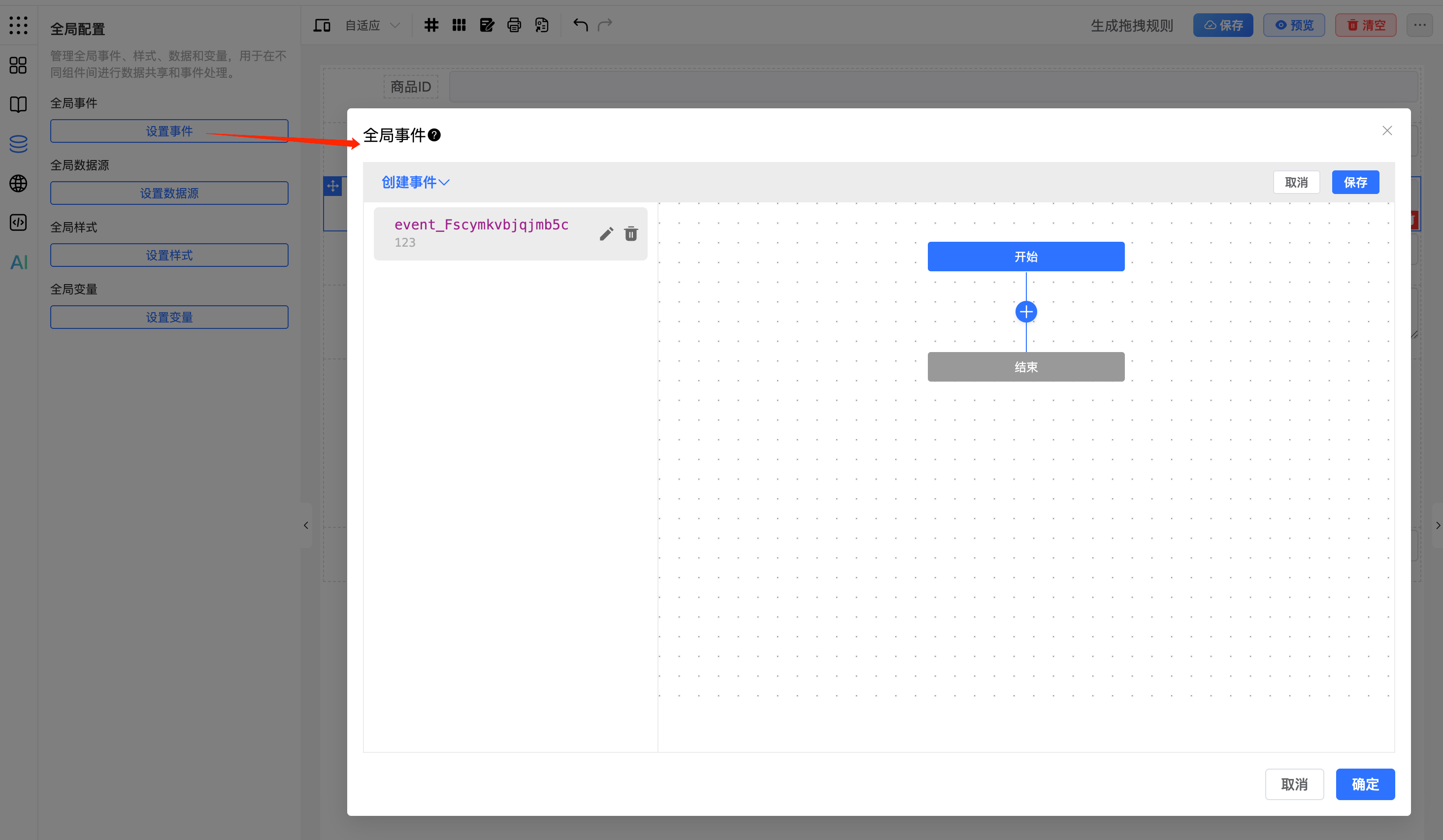Close the 全局事件 dialog
This screenshot has width=1443, height=840.
tap(1387, 130)
